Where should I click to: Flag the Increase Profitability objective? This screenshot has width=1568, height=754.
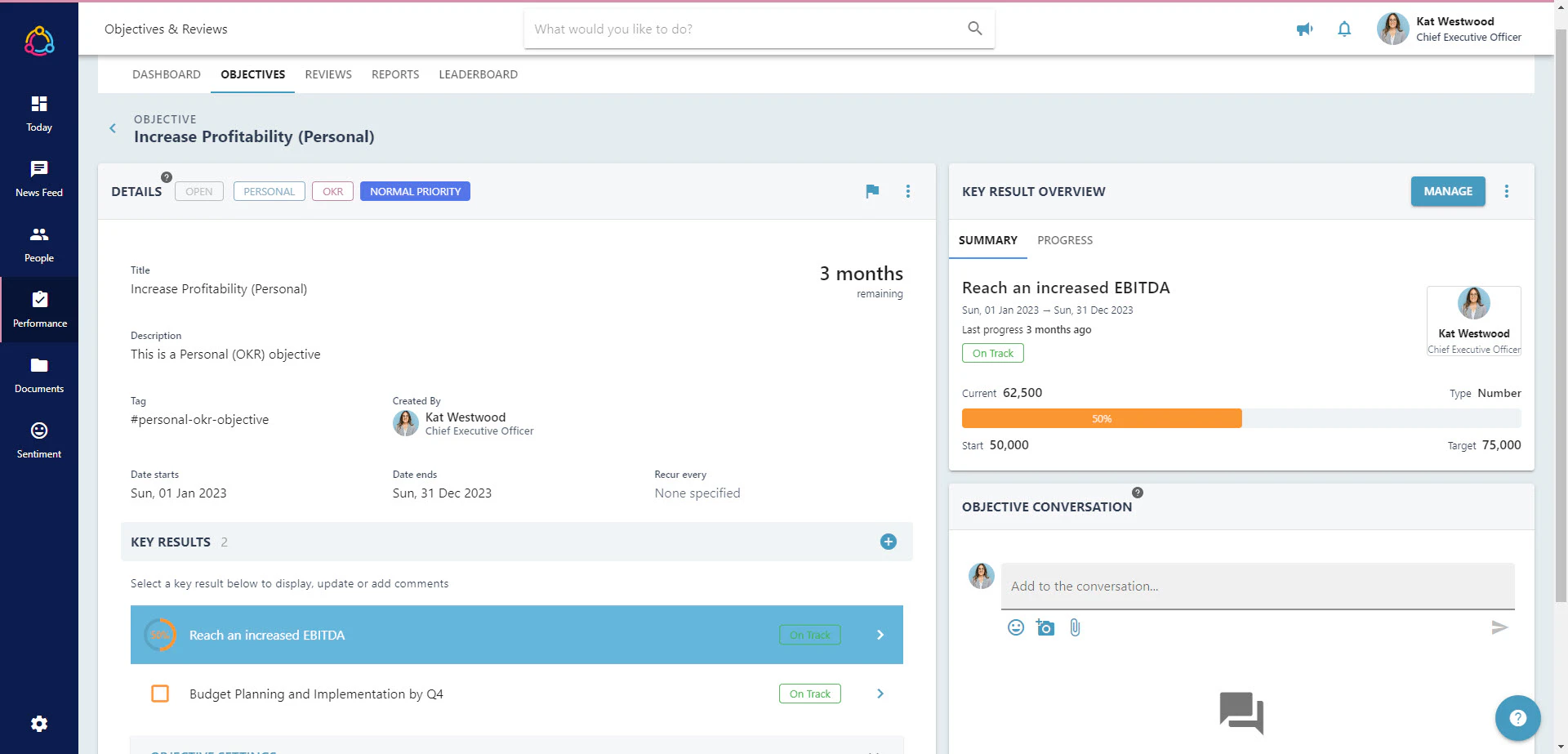[x=871, y=191]
